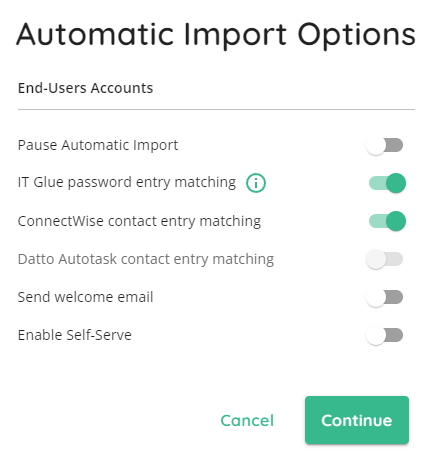Viewport: 431px width, 462px height.
Task: Switch on Enable Self-Serve
Action: (385, 335)
